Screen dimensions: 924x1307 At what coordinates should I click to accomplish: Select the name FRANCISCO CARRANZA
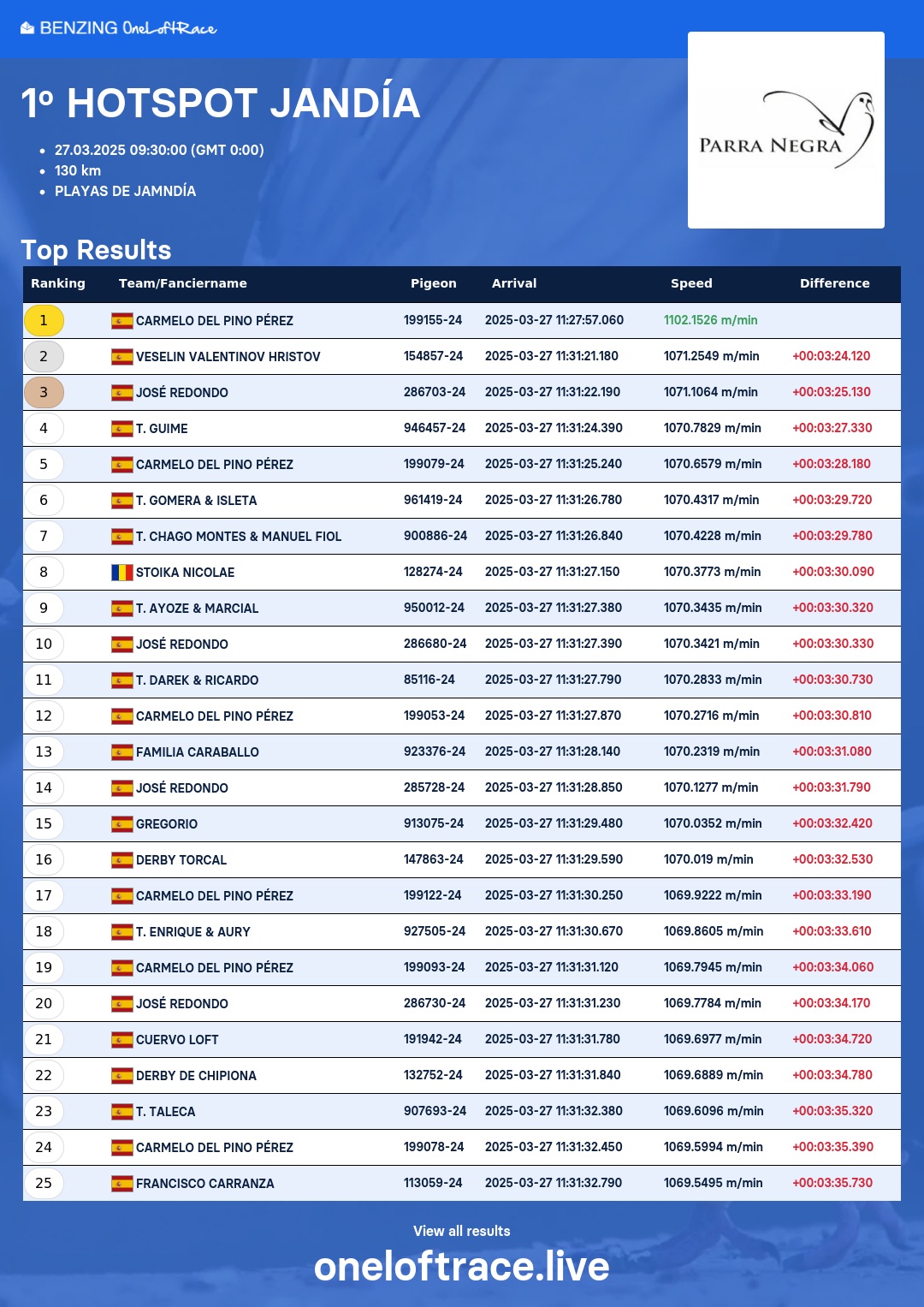point(205,1184)
